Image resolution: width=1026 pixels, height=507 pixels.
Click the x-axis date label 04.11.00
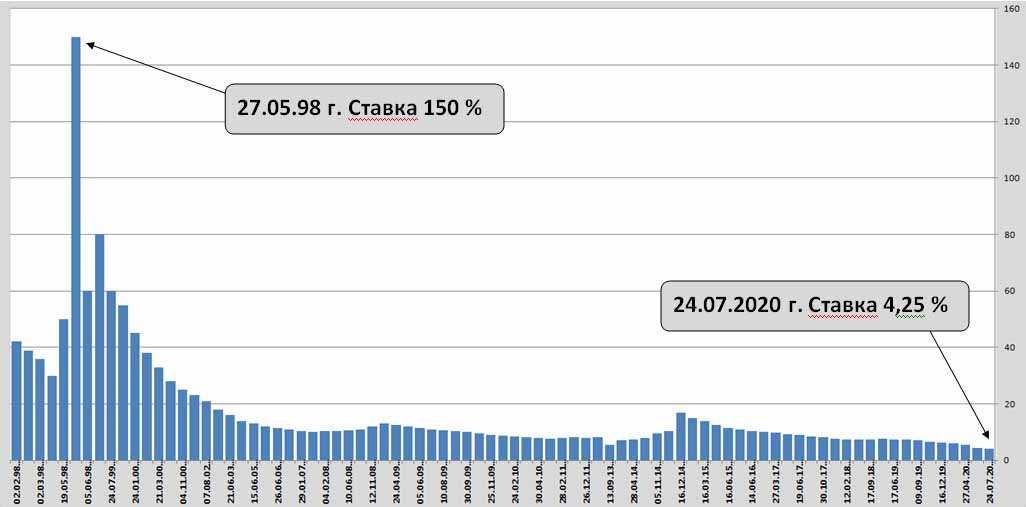tap(183, 483)
